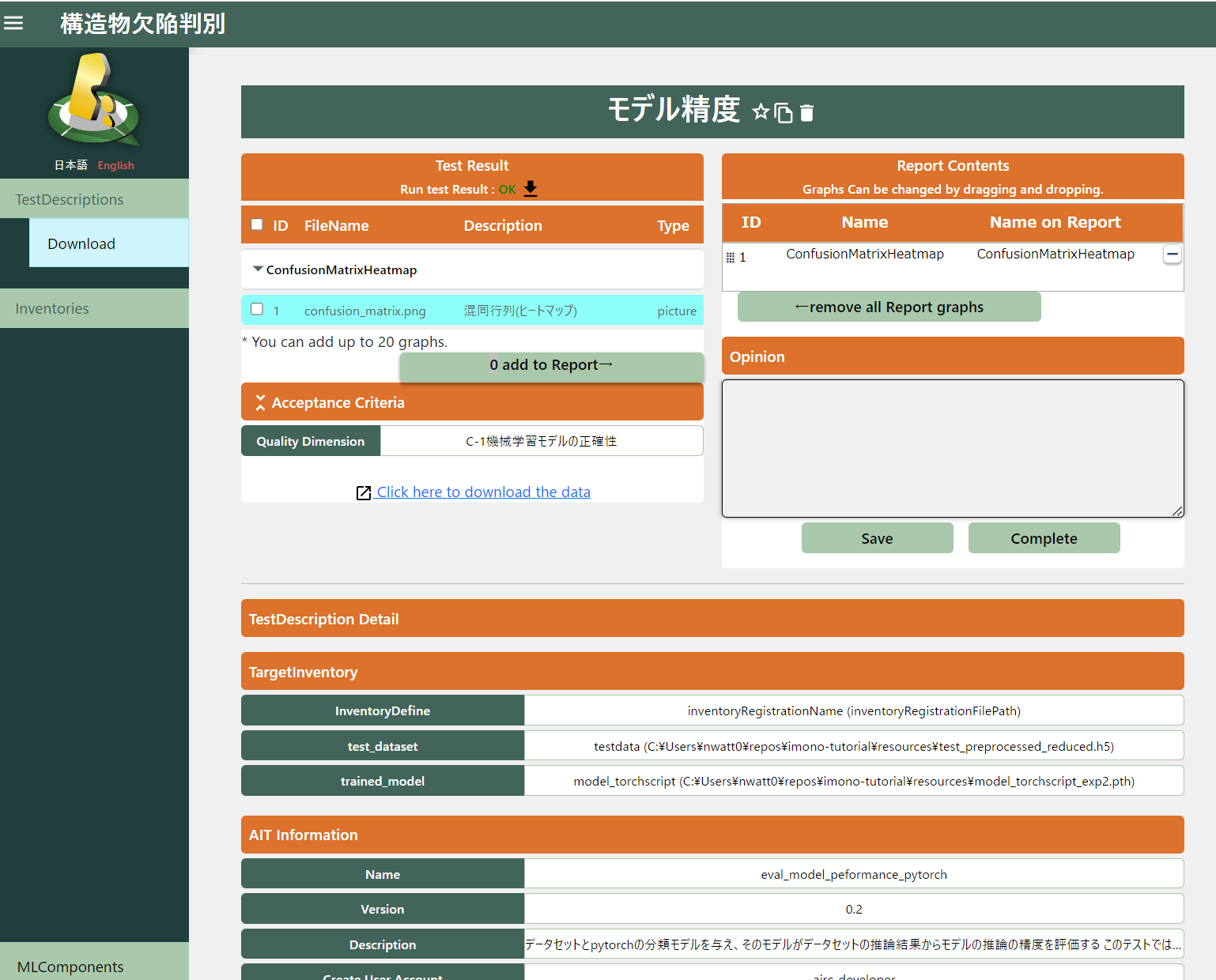1216x980 pixels.
Task: Click the drag handle of report row 1
Action: point(731,258)
